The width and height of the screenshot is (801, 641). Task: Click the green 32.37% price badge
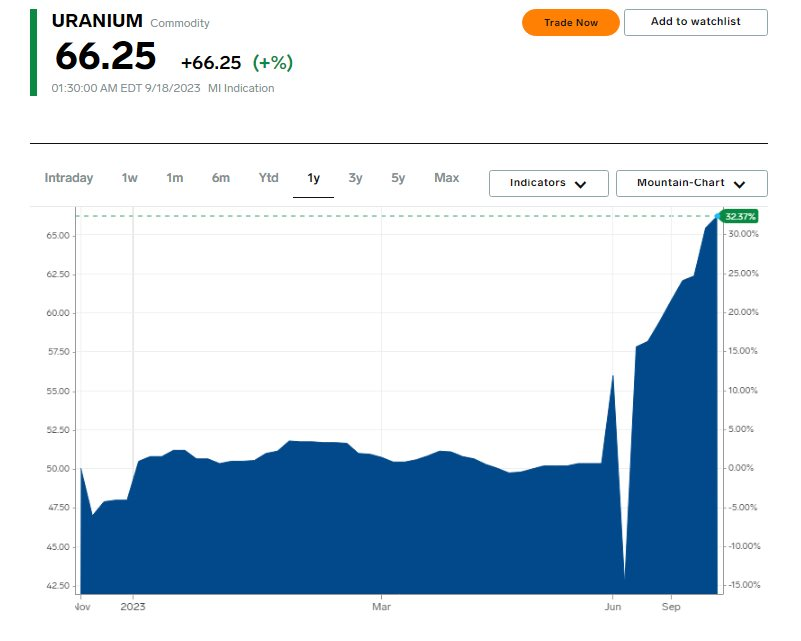(740, 216)
